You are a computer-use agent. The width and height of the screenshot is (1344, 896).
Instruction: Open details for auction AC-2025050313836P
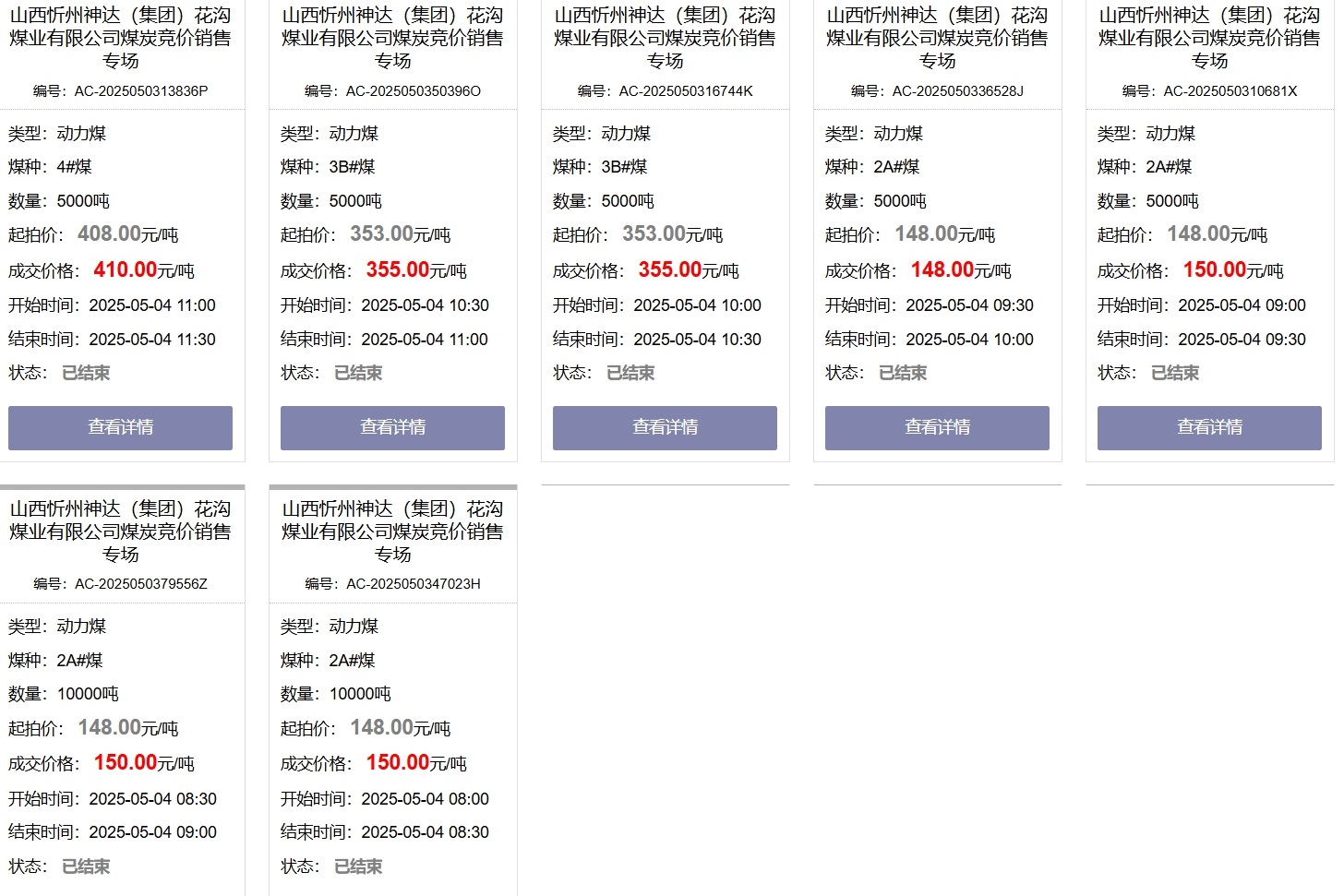[120, 427]
